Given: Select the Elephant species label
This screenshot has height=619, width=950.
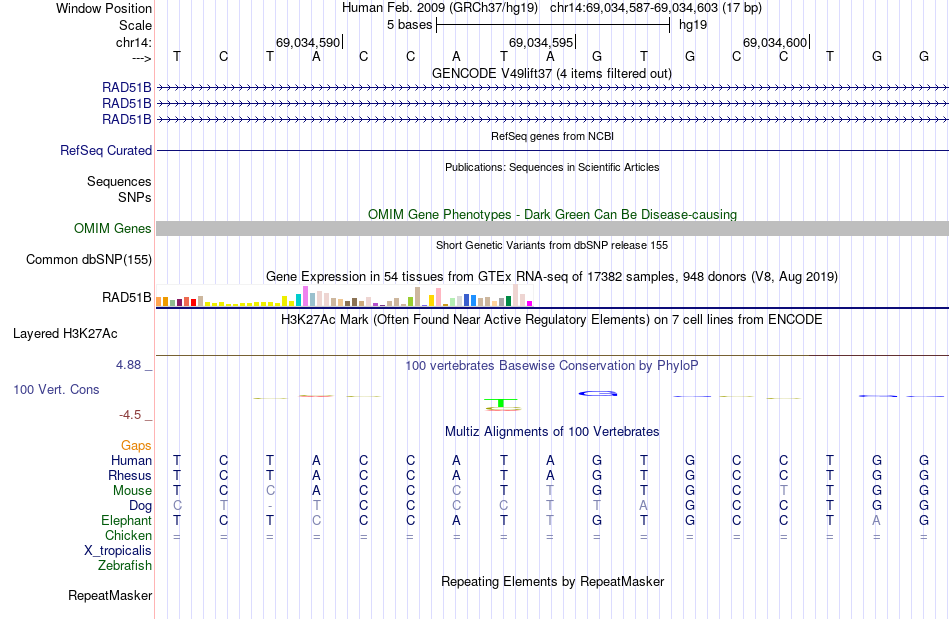Looking at the screenshot, I should (x=127, y=521).
